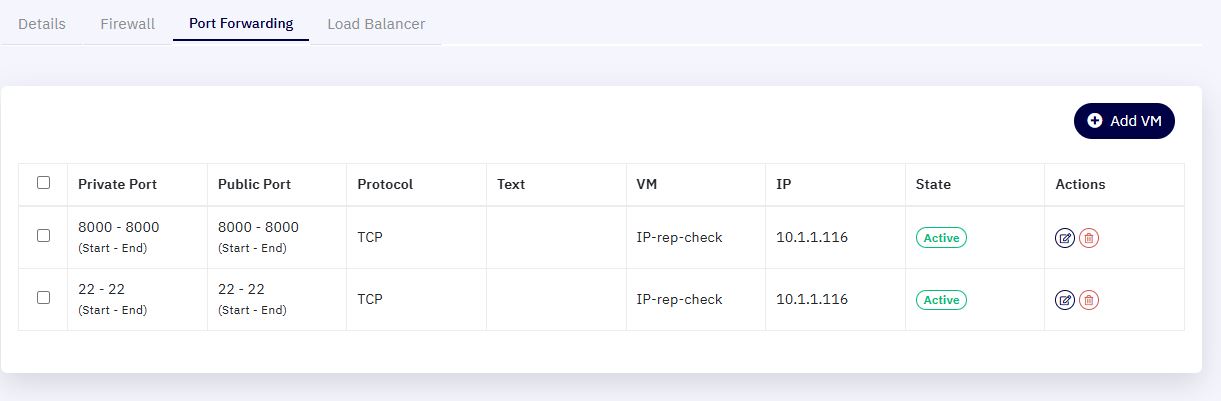The image size is (1221, 401).
Task: Click the Add VM button
Action: tap(1124, 120)
